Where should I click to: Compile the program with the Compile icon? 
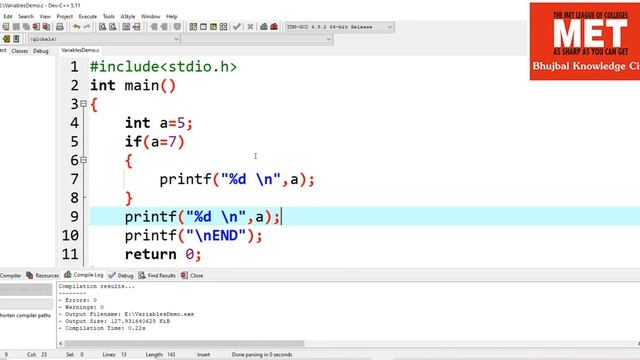pos(193,27)
